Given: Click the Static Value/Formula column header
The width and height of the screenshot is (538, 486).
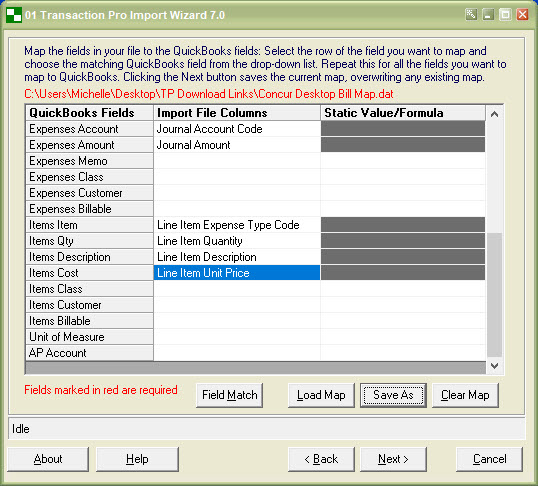Looking at the screenshot, I should click(x=403, y=113).
